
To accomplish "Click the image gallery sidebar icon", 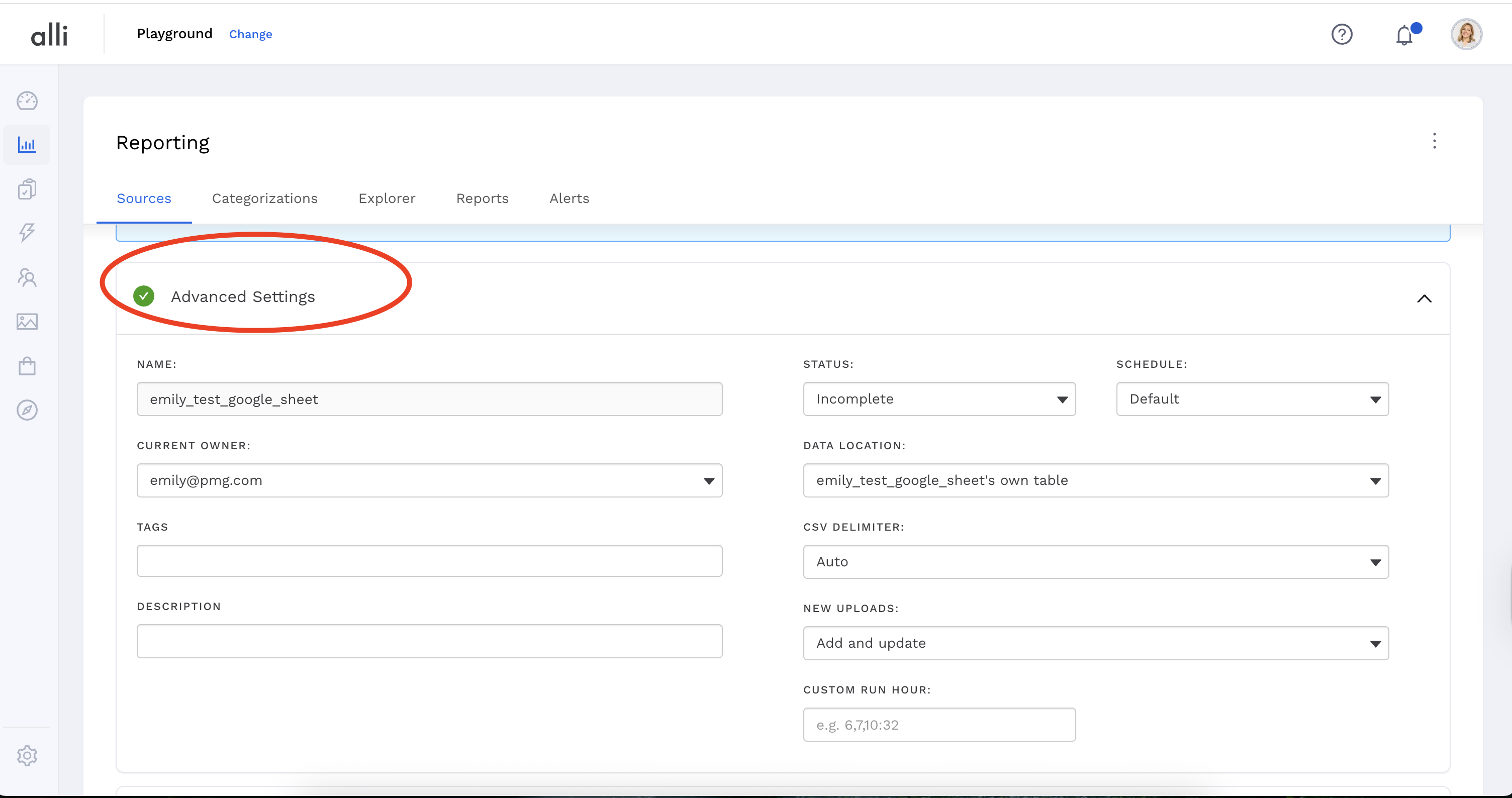I will (27, 322).
